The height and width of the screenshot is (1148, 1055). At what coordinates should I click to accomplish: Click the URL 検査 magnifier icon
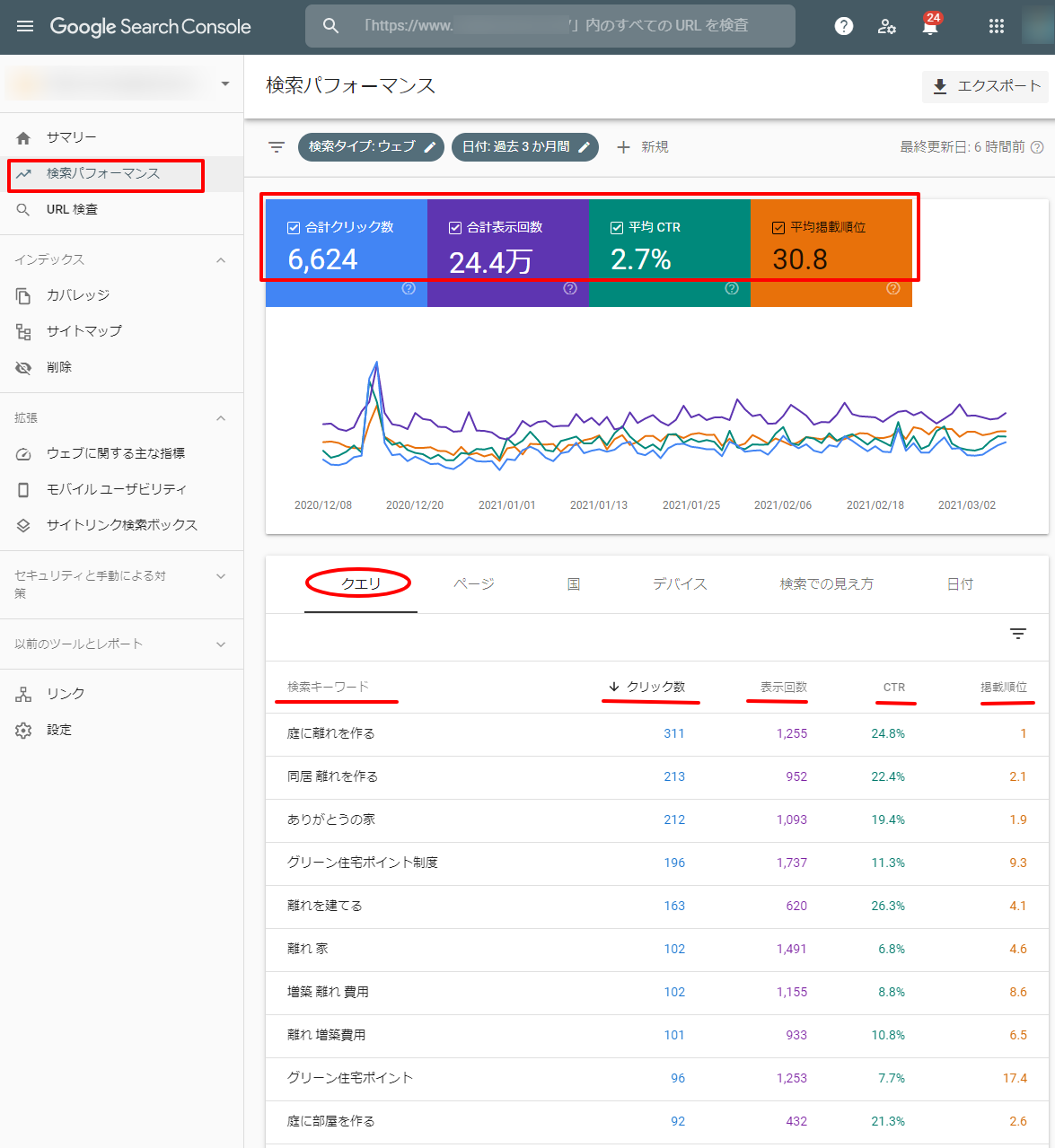coord(23,209)
